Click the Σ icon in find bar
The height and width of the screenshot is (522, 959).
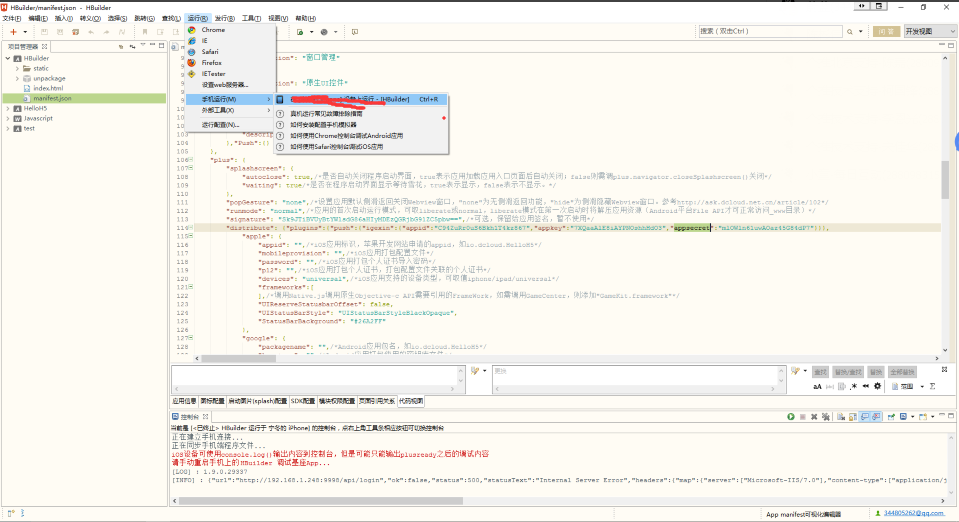tap(933, 387)
